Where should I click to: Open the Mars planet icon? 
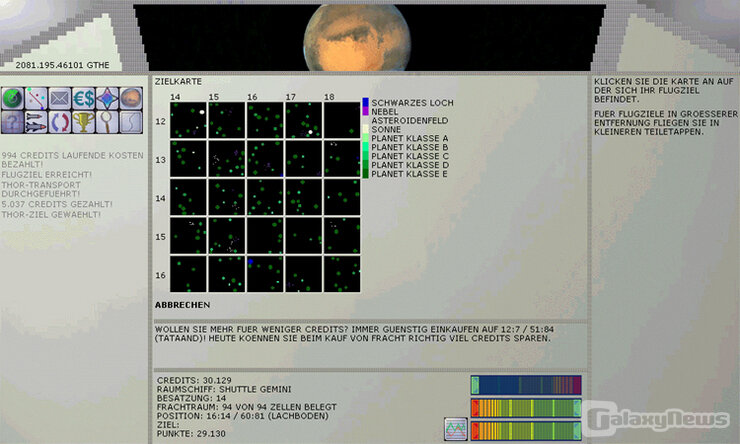point(131,99)
